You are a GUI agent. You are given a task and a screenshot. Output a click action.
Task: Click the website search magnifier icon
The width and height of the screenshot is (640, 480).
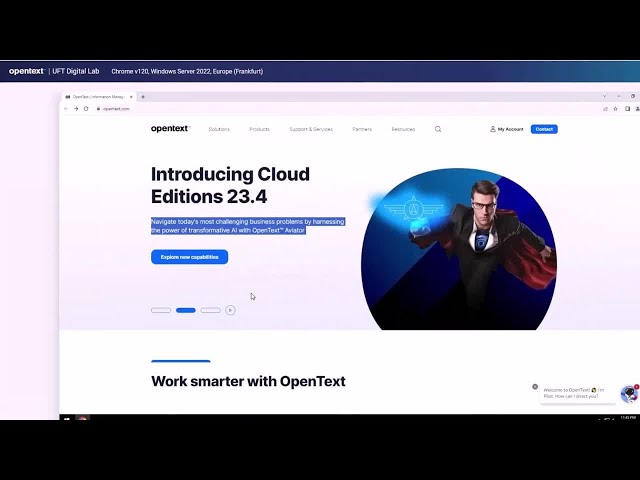(438, 129)
